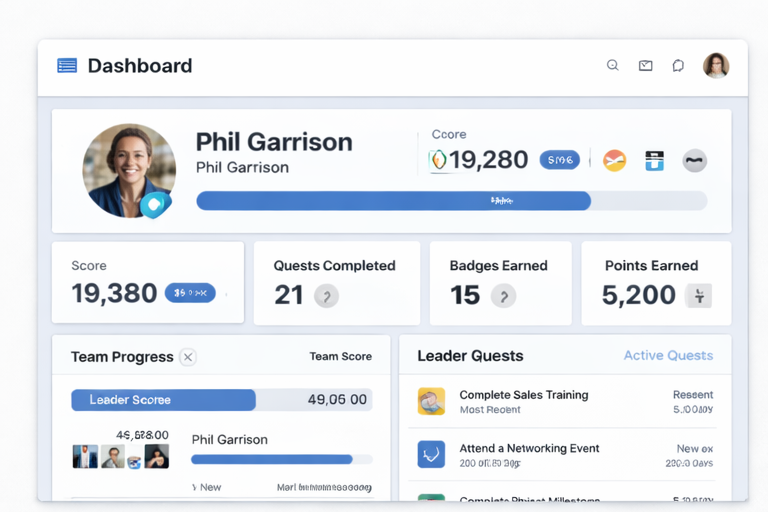The width and height of the screenshot is (768, 512).
Task: Select the gray round badge icon
Action: click(x=695, y=160)
